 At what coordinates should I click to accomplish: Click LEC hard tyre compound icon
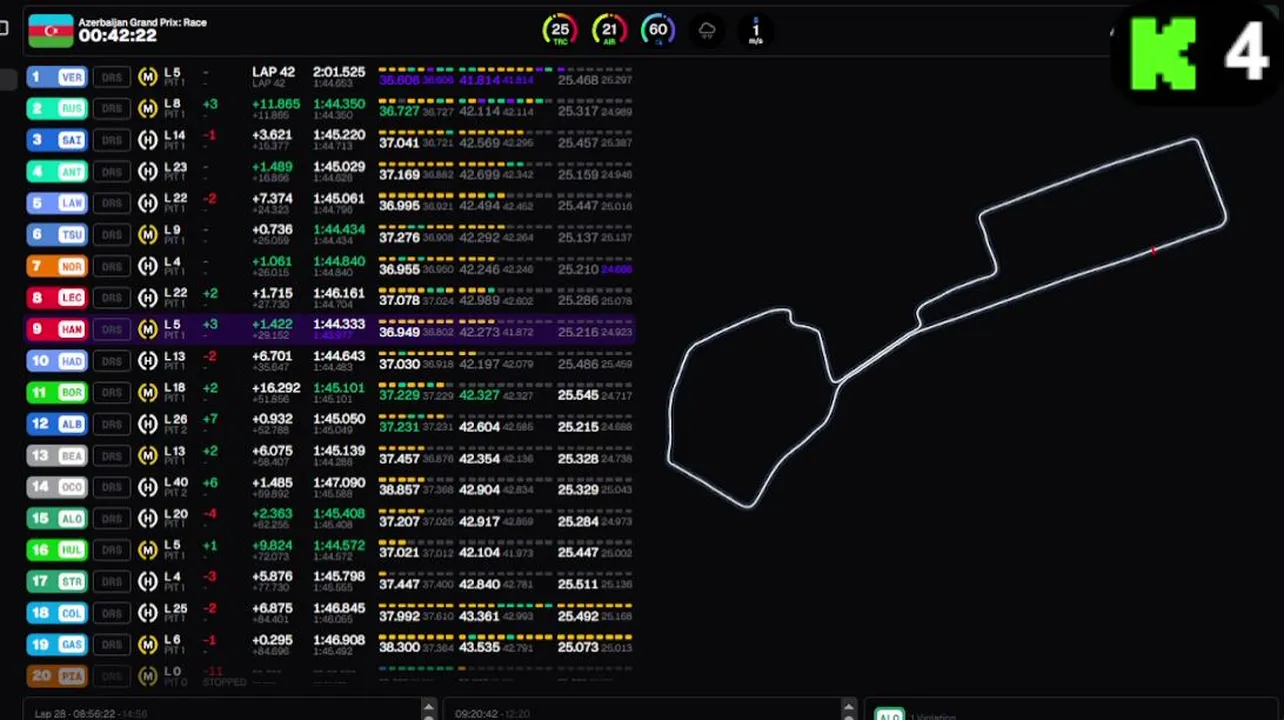pos(148,297)
